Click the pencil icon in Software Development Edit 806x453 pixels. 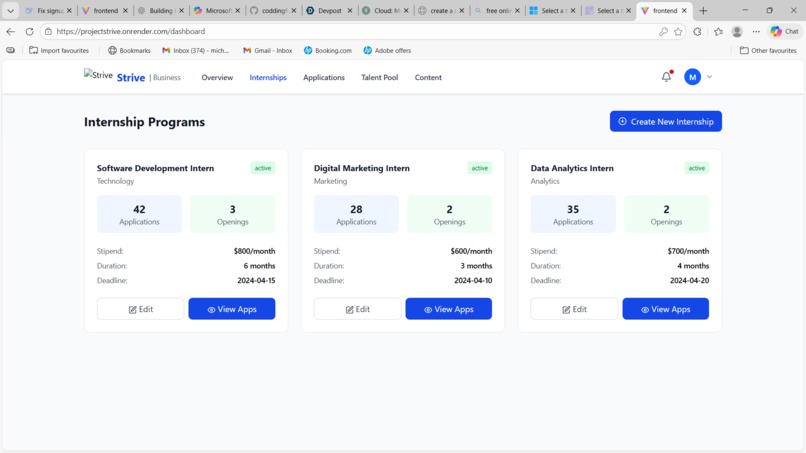[x=133, y=310]
